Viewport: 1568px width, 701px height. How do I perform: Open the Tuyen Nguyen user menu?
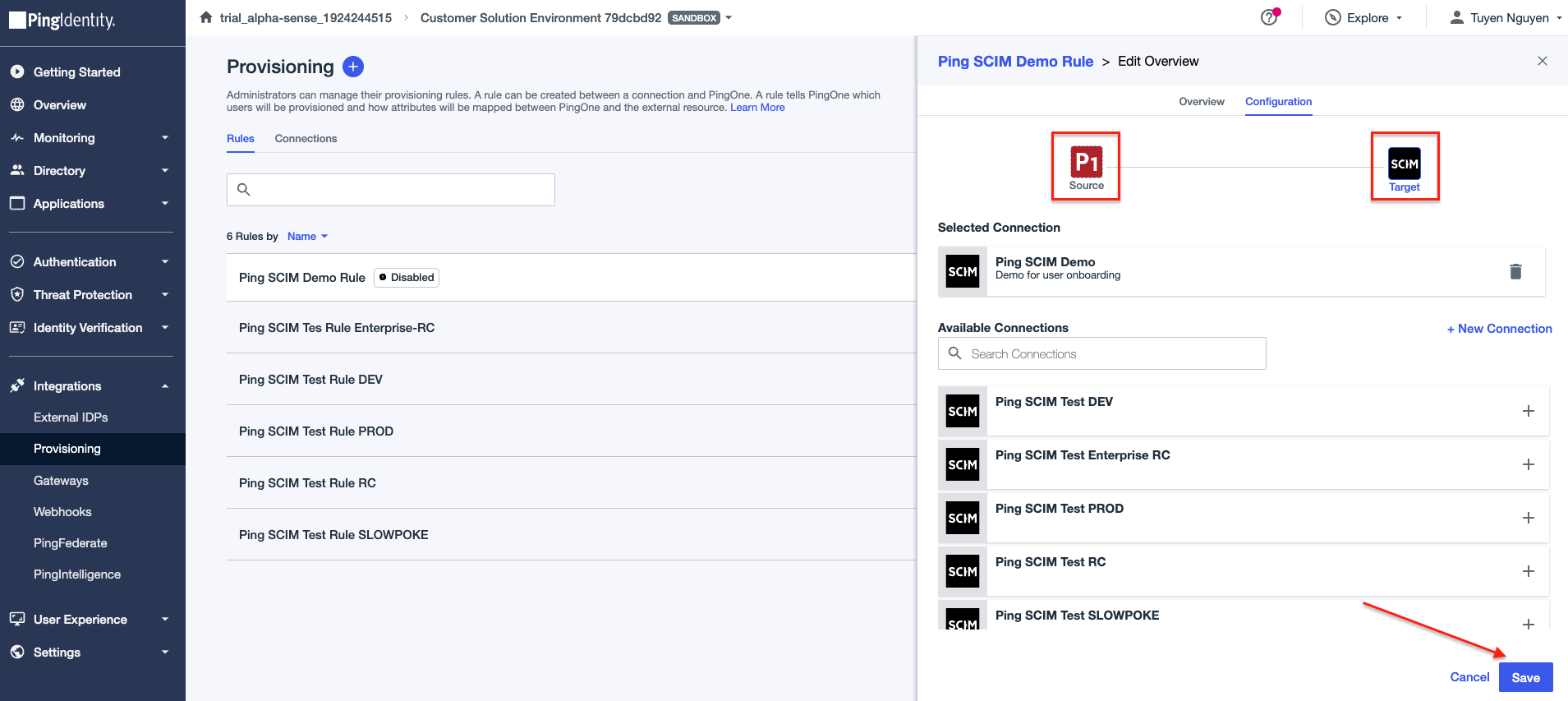pos(1505,17)
